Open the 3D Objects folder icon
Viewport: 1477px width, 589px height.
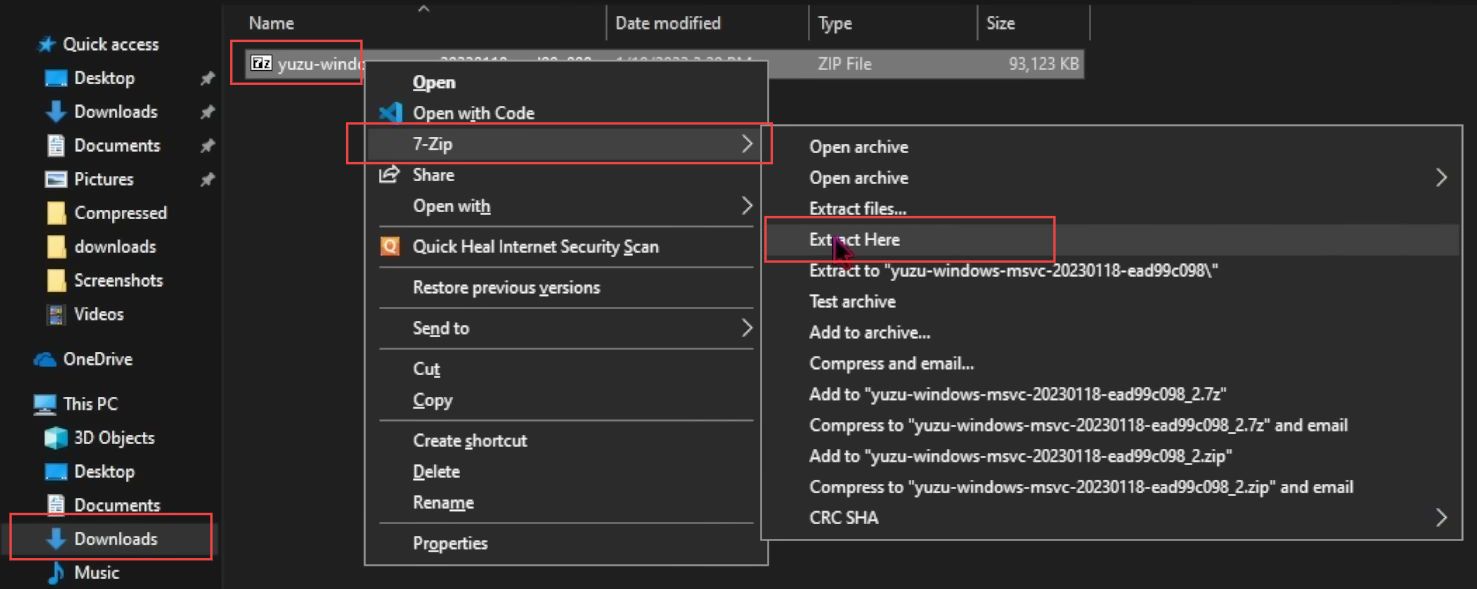(x=57, y=438)
